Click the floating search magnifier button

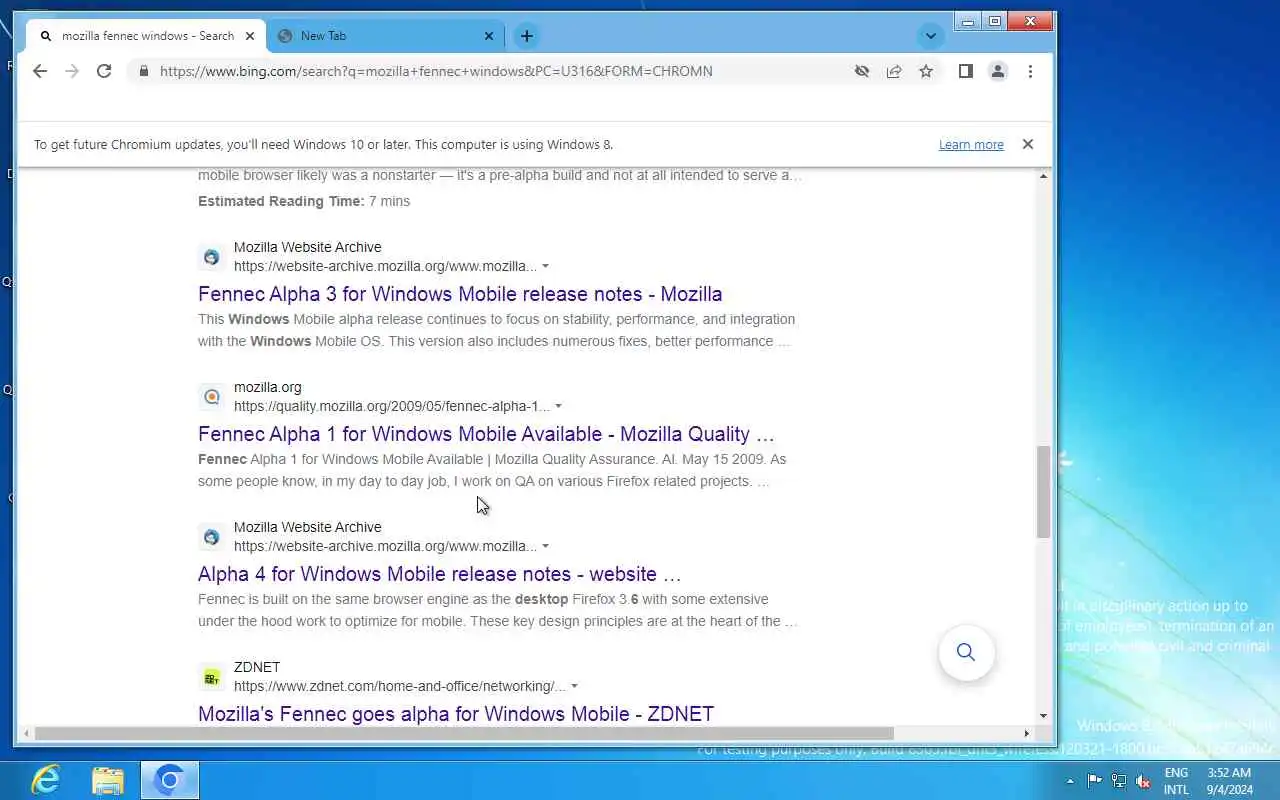click(966, 652)
